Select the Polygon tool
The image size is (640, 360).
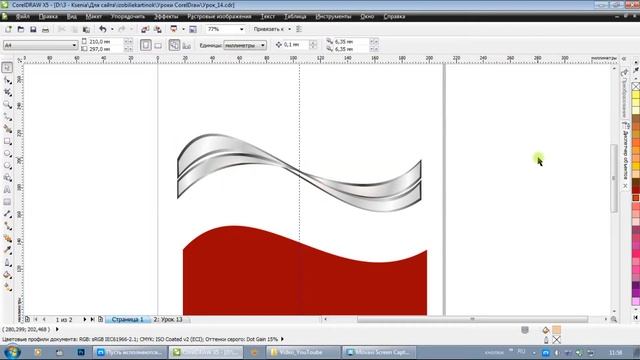click(x=7, y=166)
